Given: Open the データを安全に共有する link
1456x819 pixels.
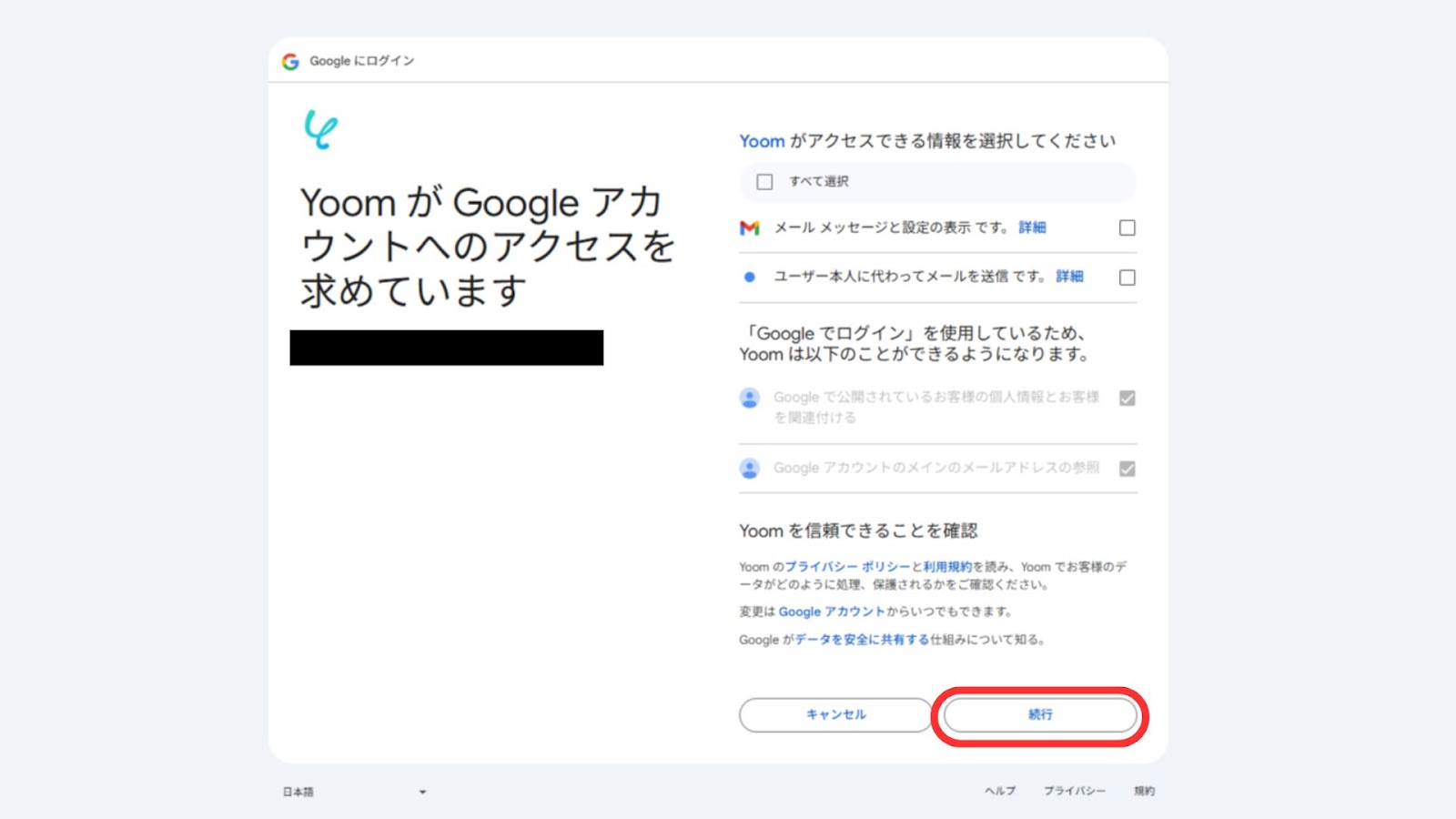Looking at the screenshot, I should [x=862, y=640].
